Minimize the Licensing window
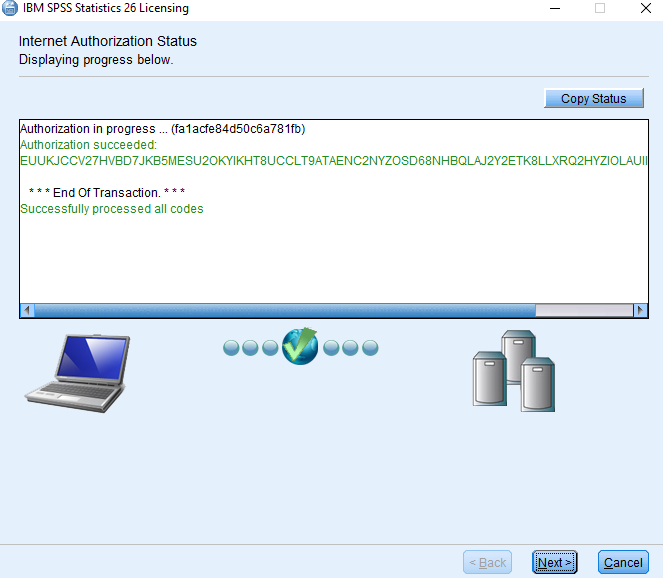 tap(555, 8)
